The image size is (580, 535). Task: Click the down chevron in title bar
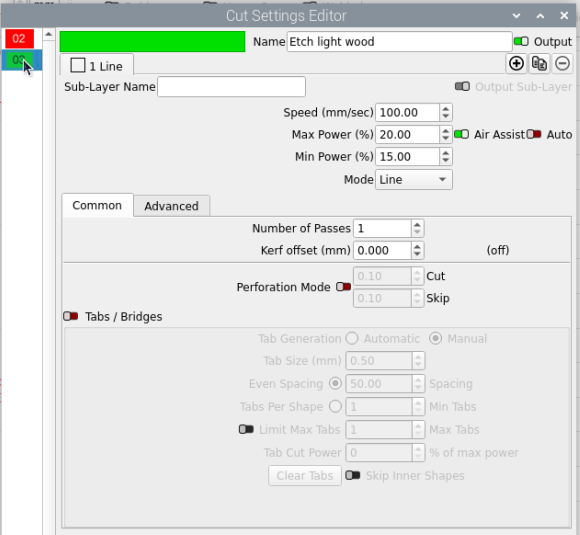[517, 16]
